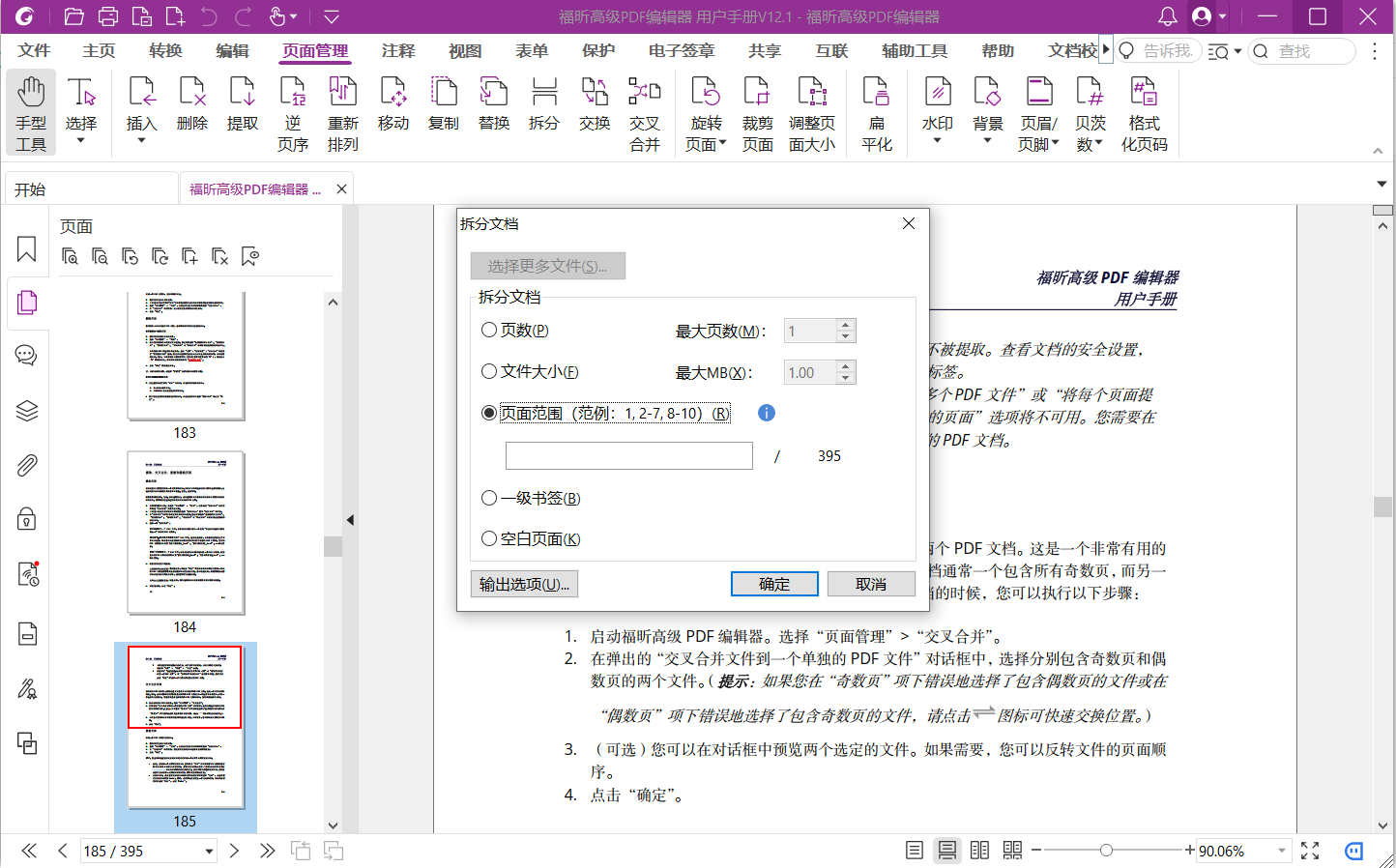Click the notification bell icon
Image resolution: width=1396 pixels, height=868 pixels.
point(1168,16)
